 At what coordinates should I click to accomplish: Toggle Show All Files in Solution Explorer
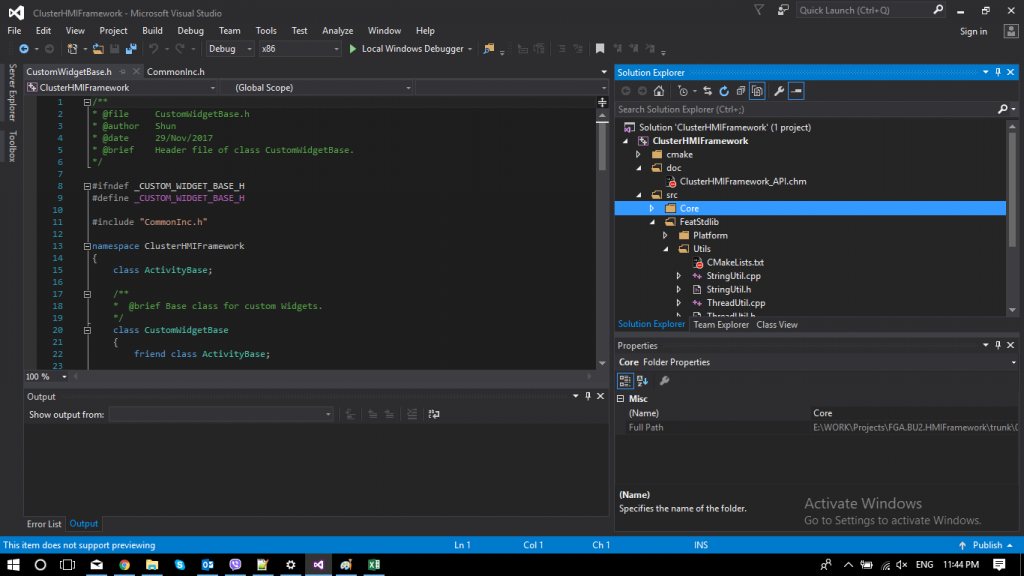(740, 90)
